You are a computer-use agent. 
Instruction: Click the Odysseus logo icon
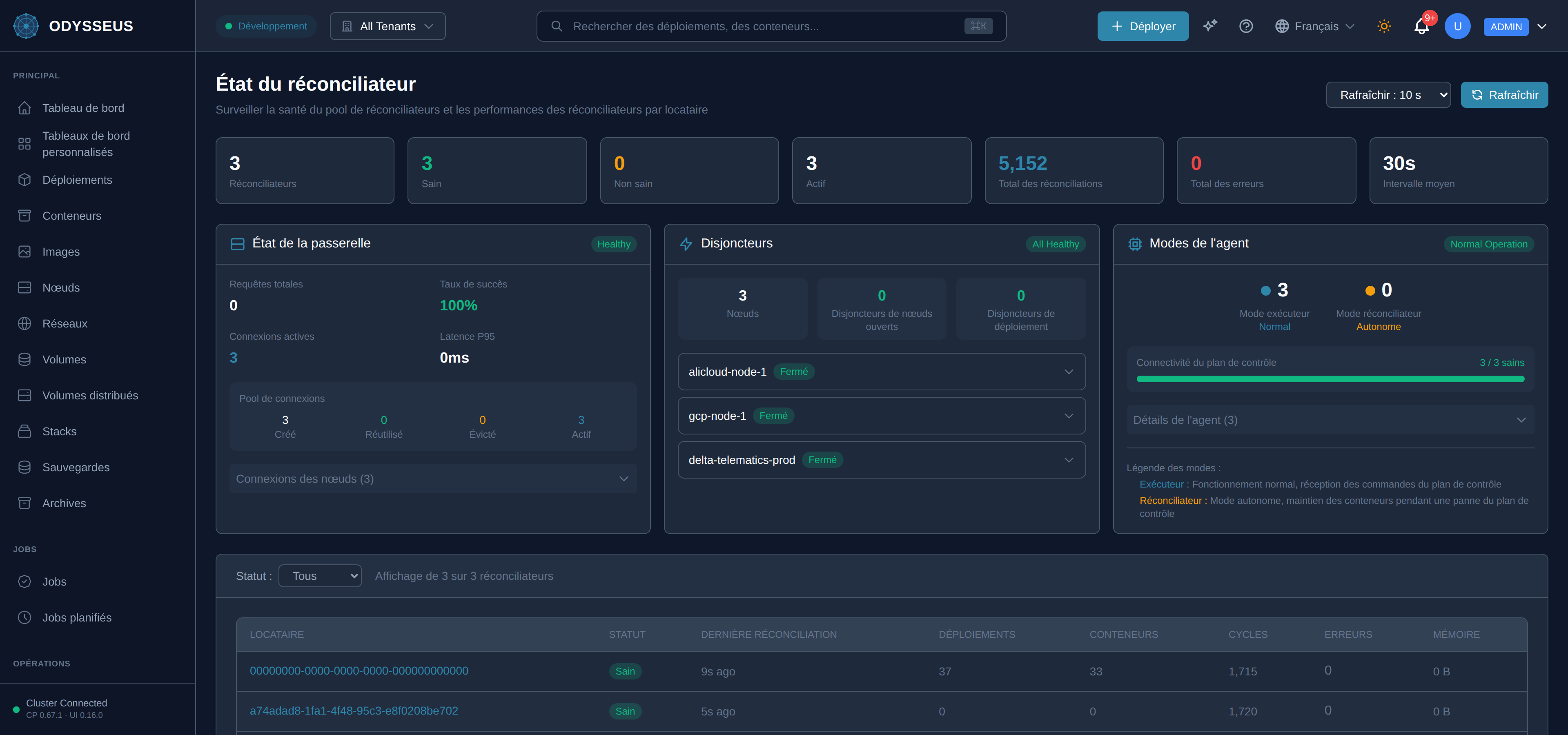point(26,26)
